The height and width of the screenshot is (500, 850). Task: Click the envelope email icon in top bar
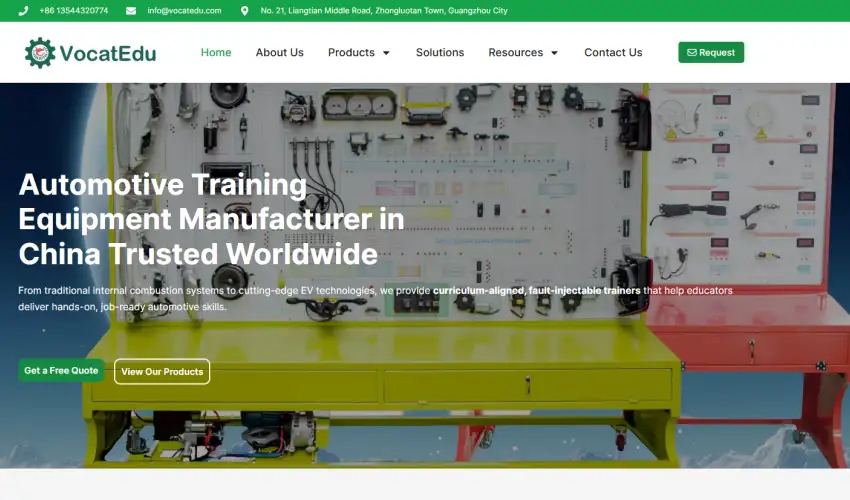(131, 11)
